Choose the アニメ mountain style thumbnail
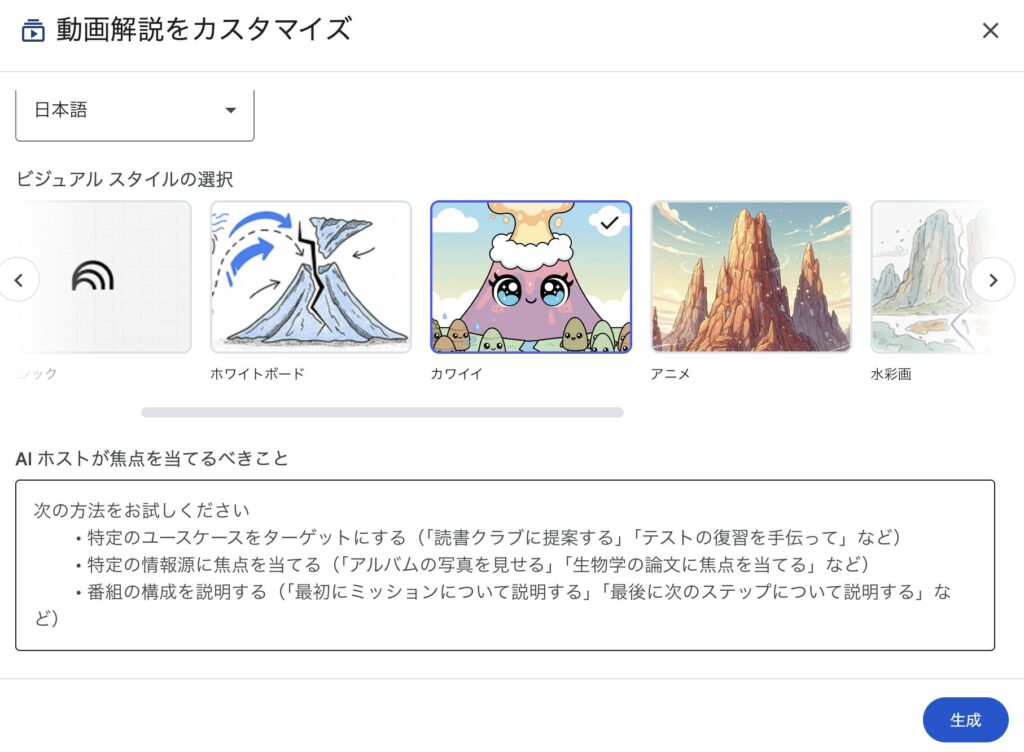The width and height of the screenshot is (1024, 752). pyautogui.click(x=751, y=277)
